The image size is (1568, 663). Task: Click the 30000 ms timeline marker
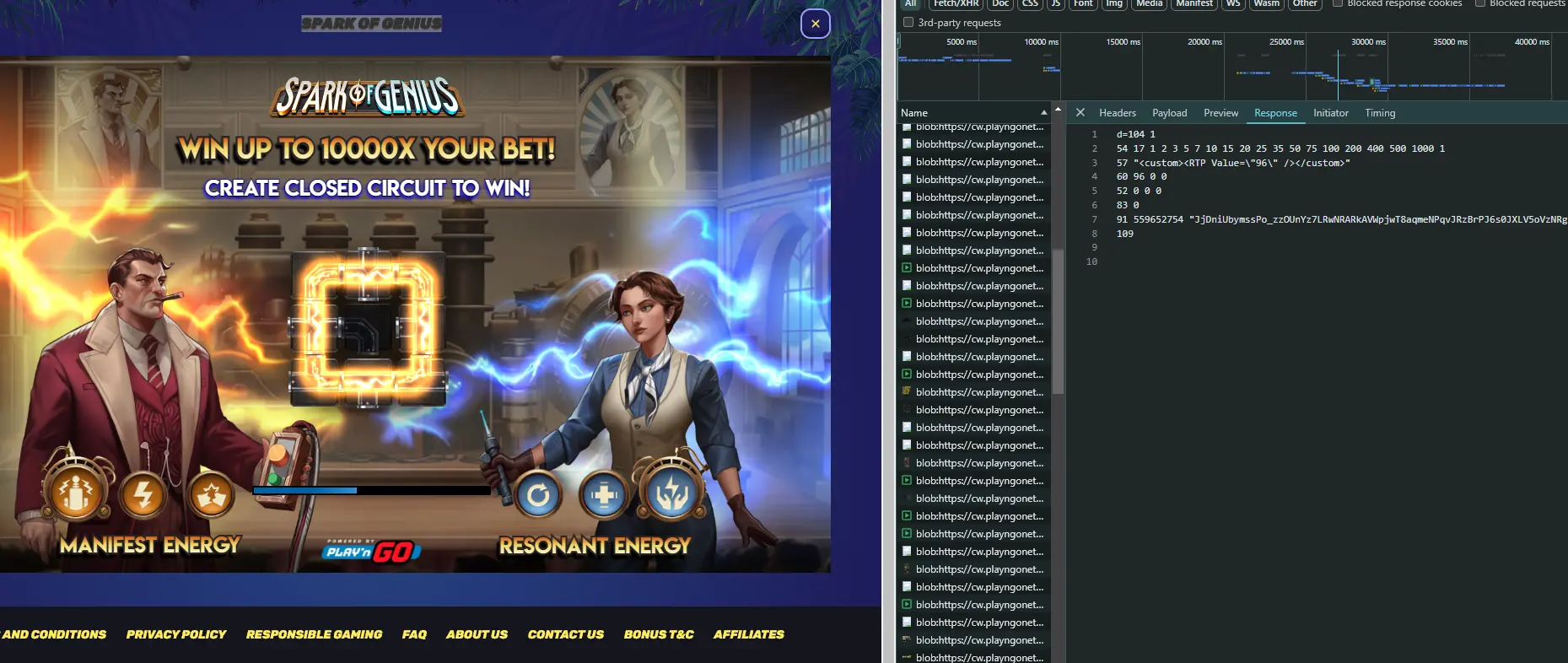click(x=1368, y=42)
